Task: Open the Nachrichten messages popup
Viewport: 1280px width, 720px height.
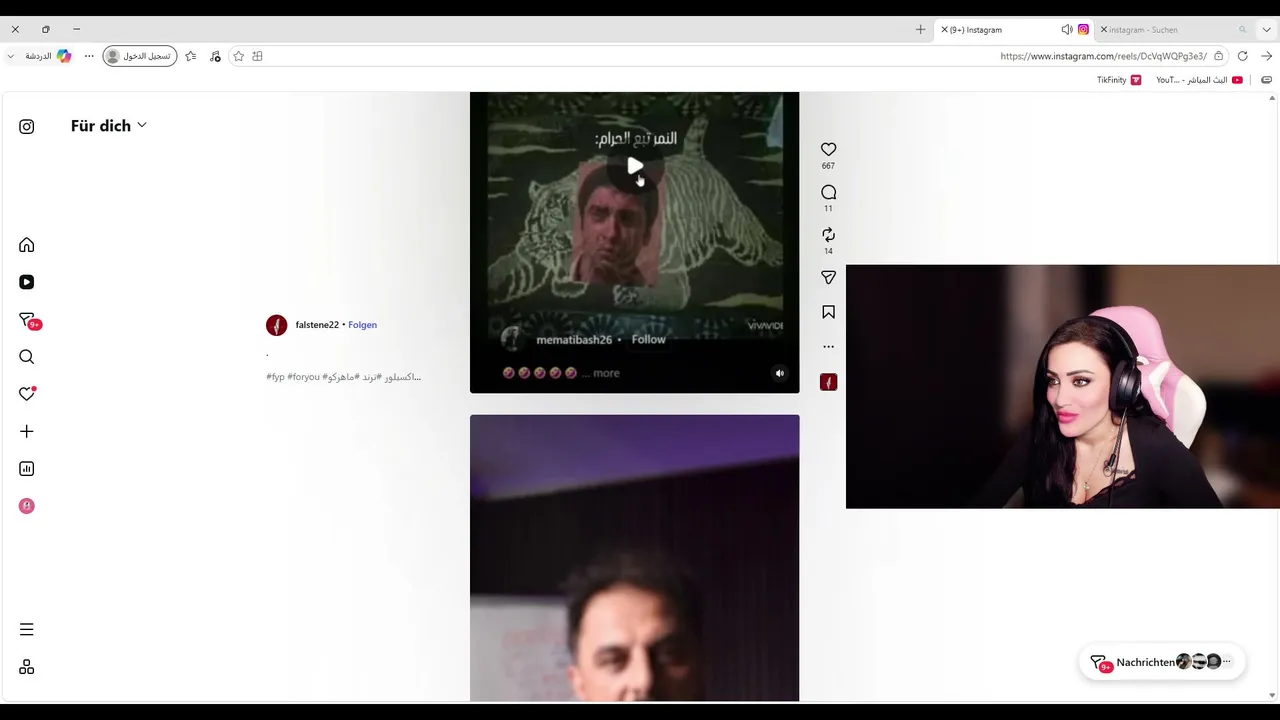Action: tap(1161, 662)
